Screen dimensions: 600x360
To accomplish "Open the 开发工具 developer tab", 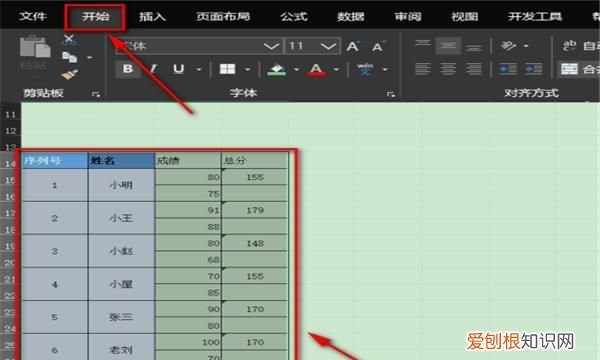I will (535, 16).
